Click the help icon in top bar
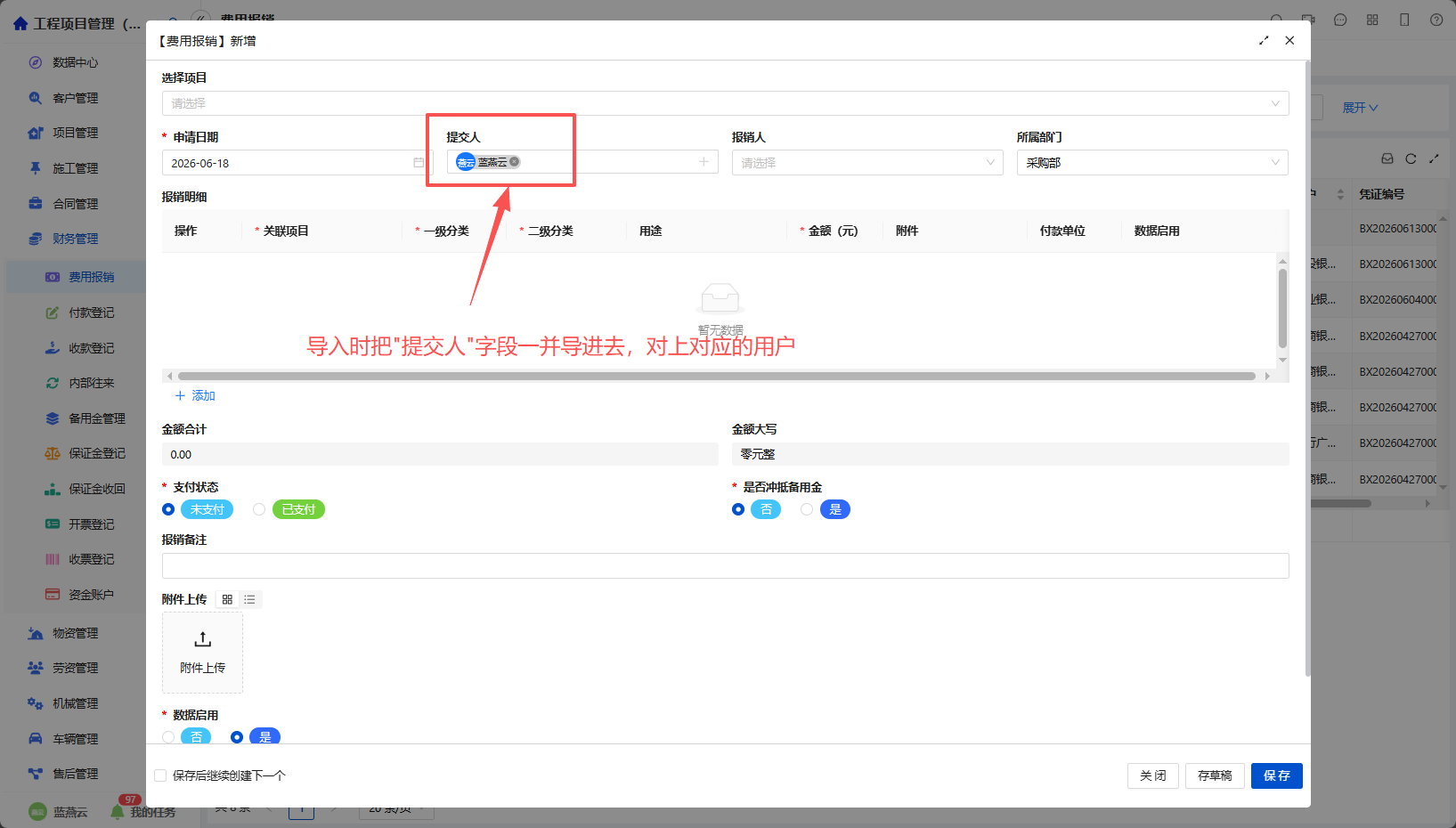1456x828 pixels. [1436, 20]
